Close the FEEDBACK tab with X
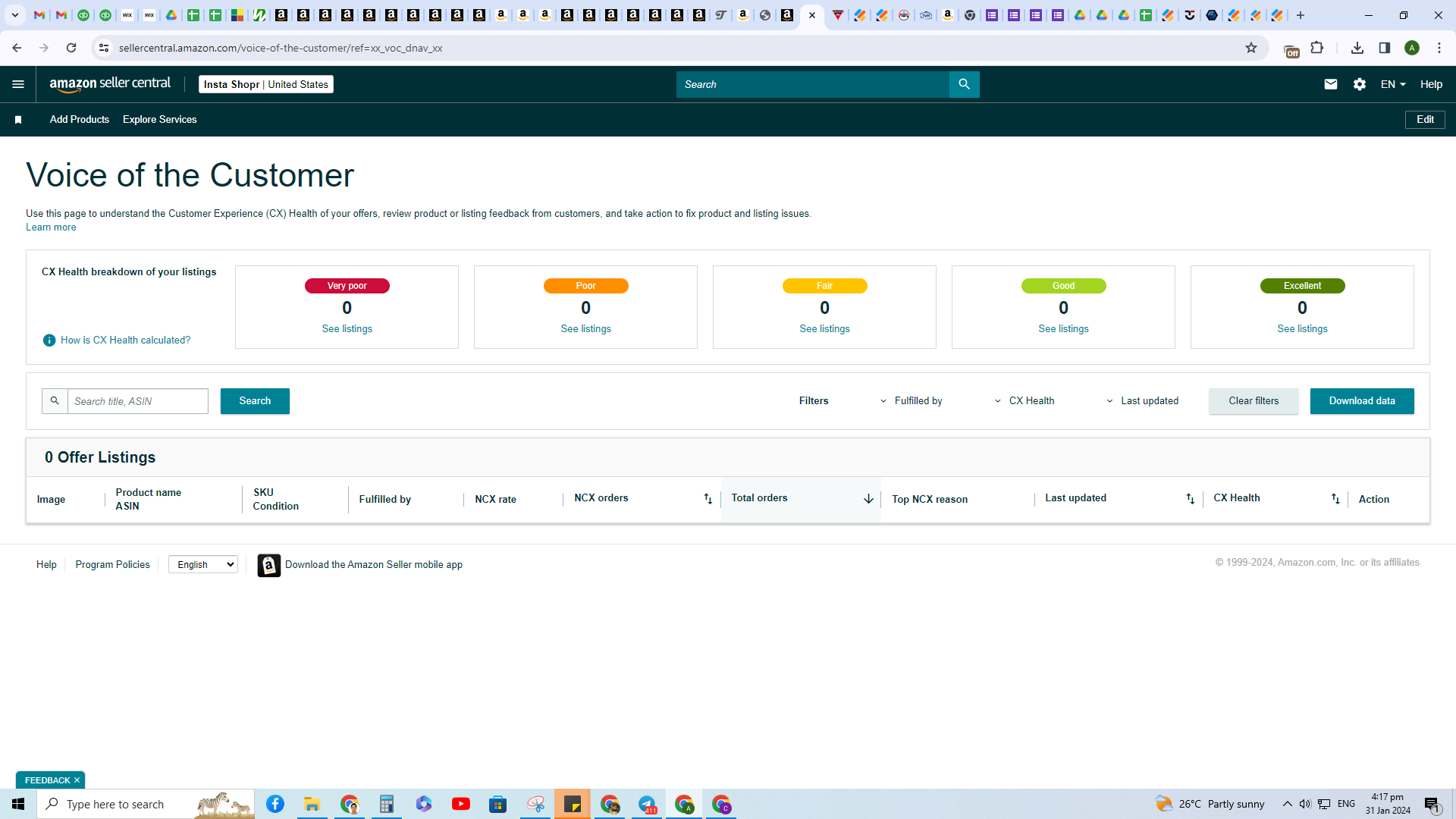The height and width of the screenshot is (819, 1456). [x=77, y=780]
